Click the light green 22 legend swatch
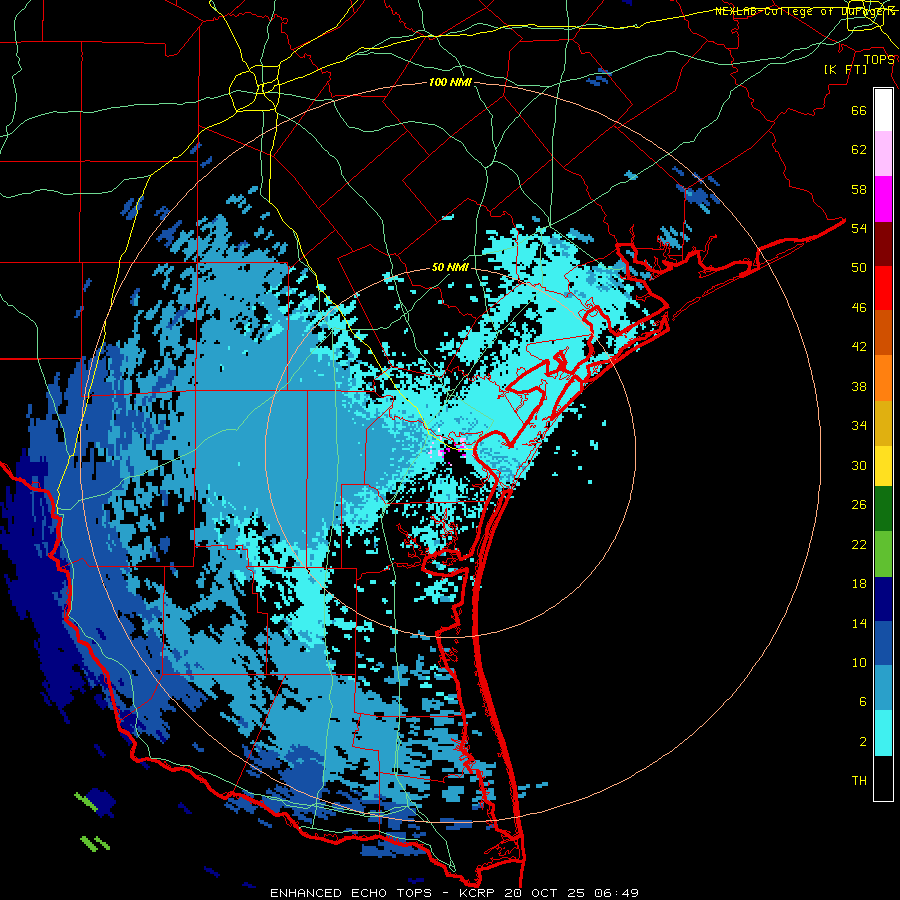Screen dimensions: 900x900 [883, 554]
